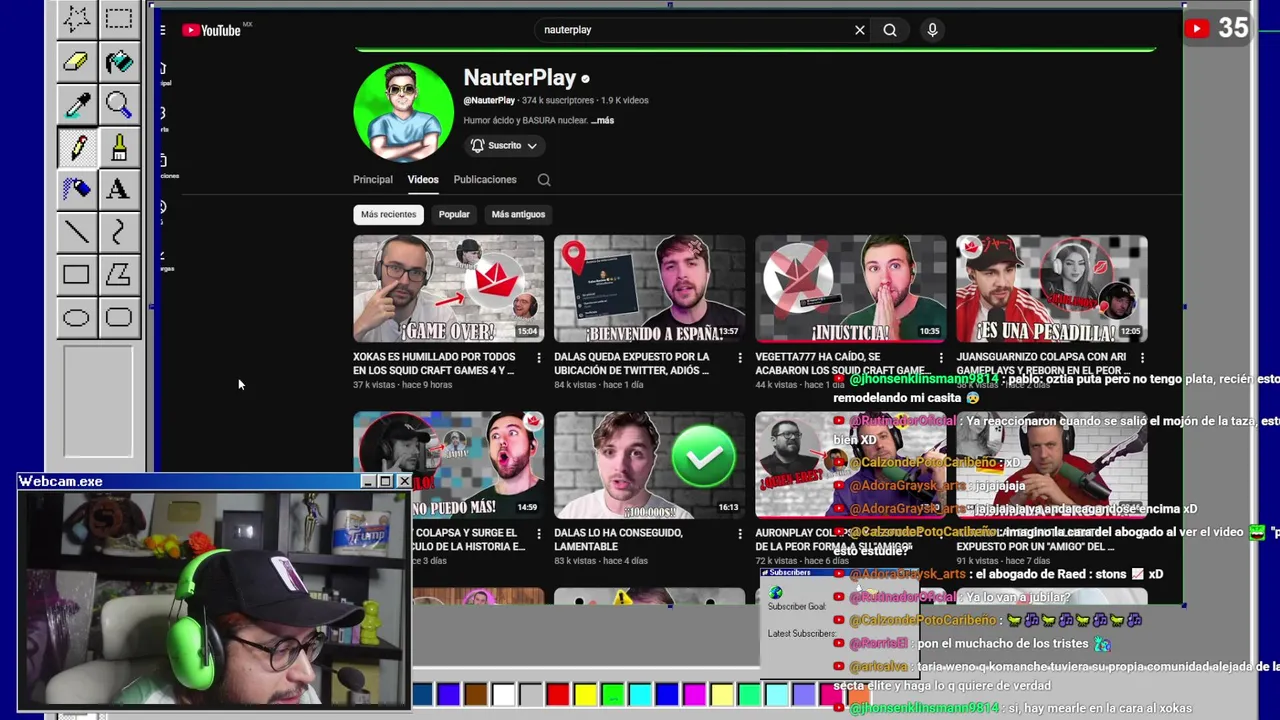Select the Más recientes sort chip
This screenshot has height=720, width=1280.
388,214
